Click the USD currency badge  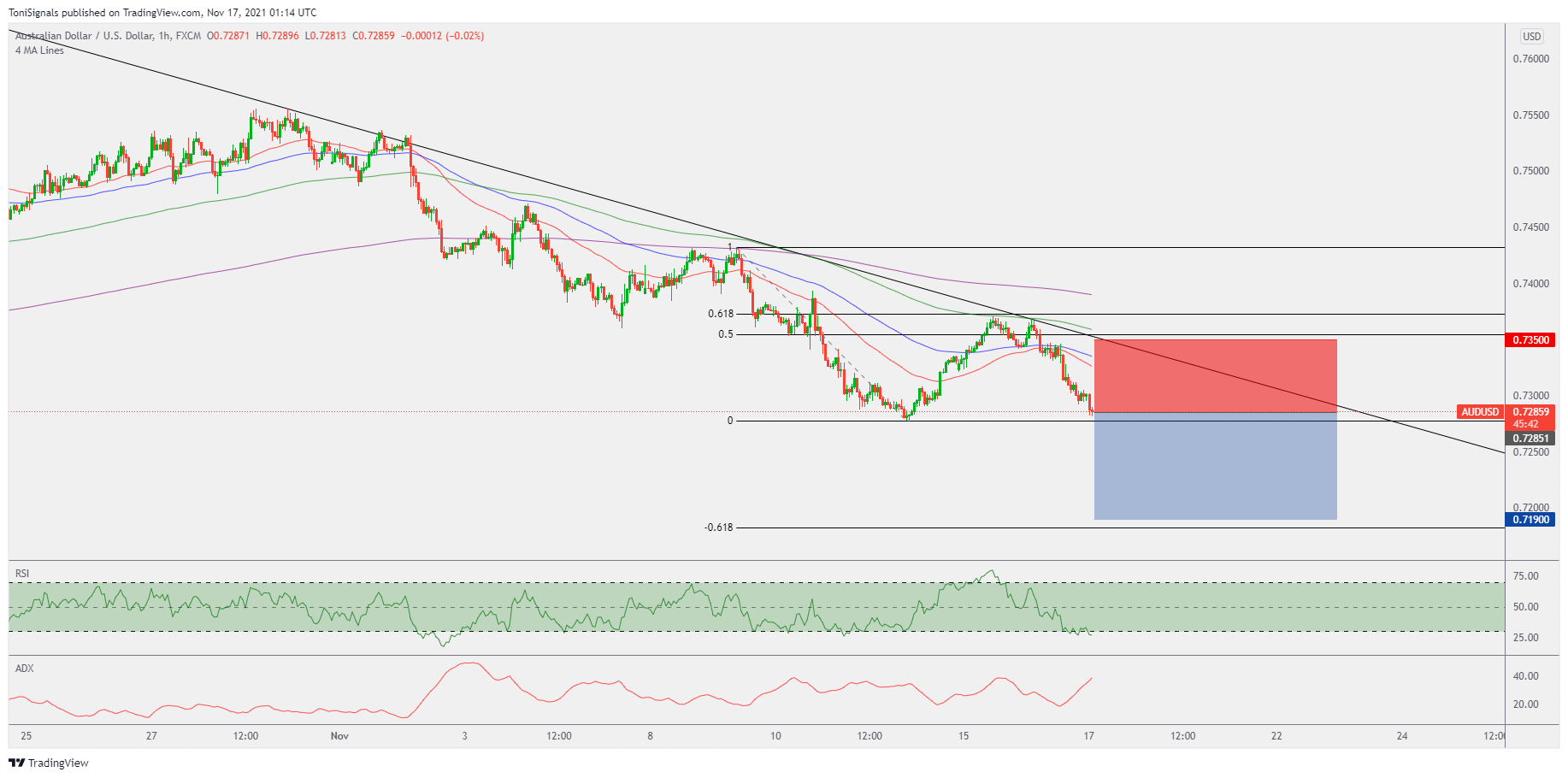point(1531,36)
